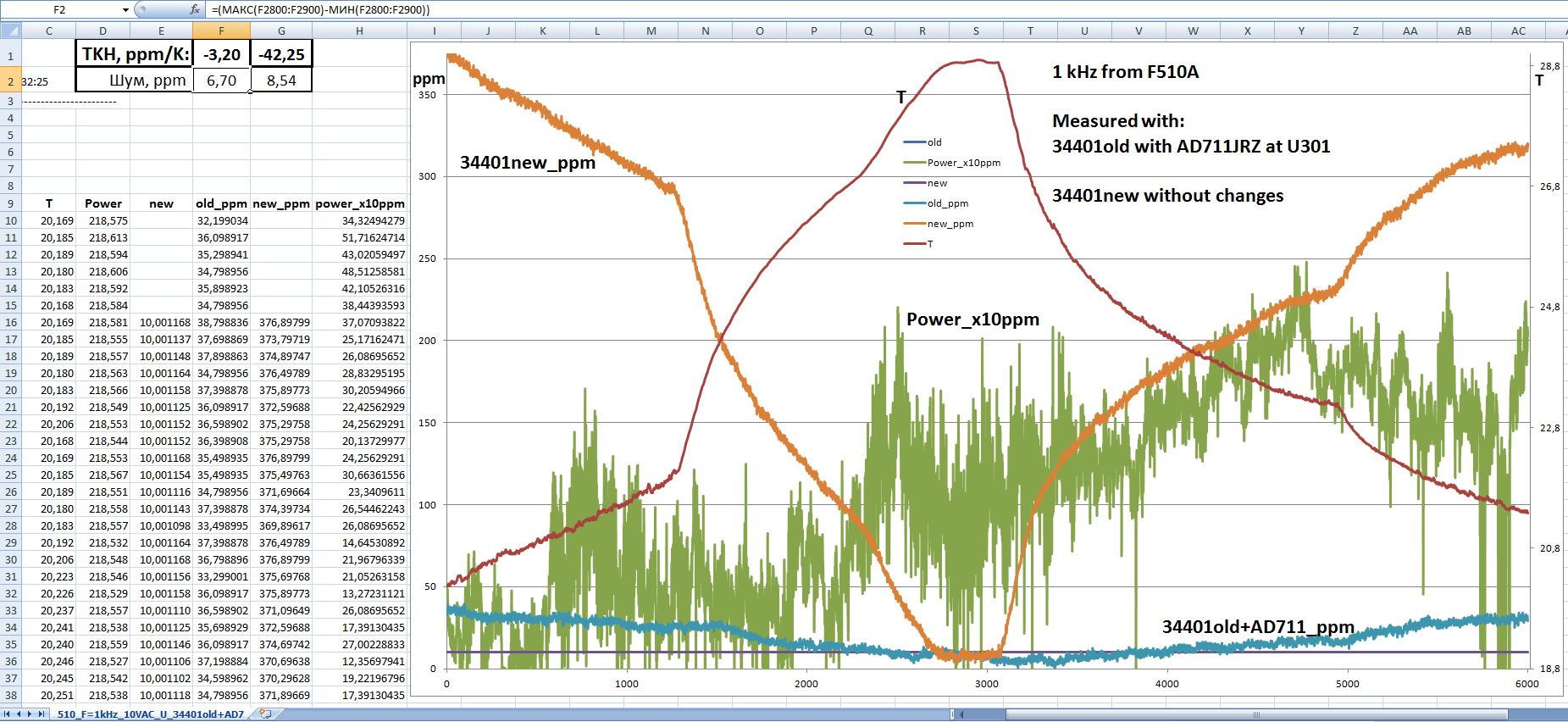Click the Insert Worksheet icon
The image size is (1568, 722).
[x=265, y=714]
